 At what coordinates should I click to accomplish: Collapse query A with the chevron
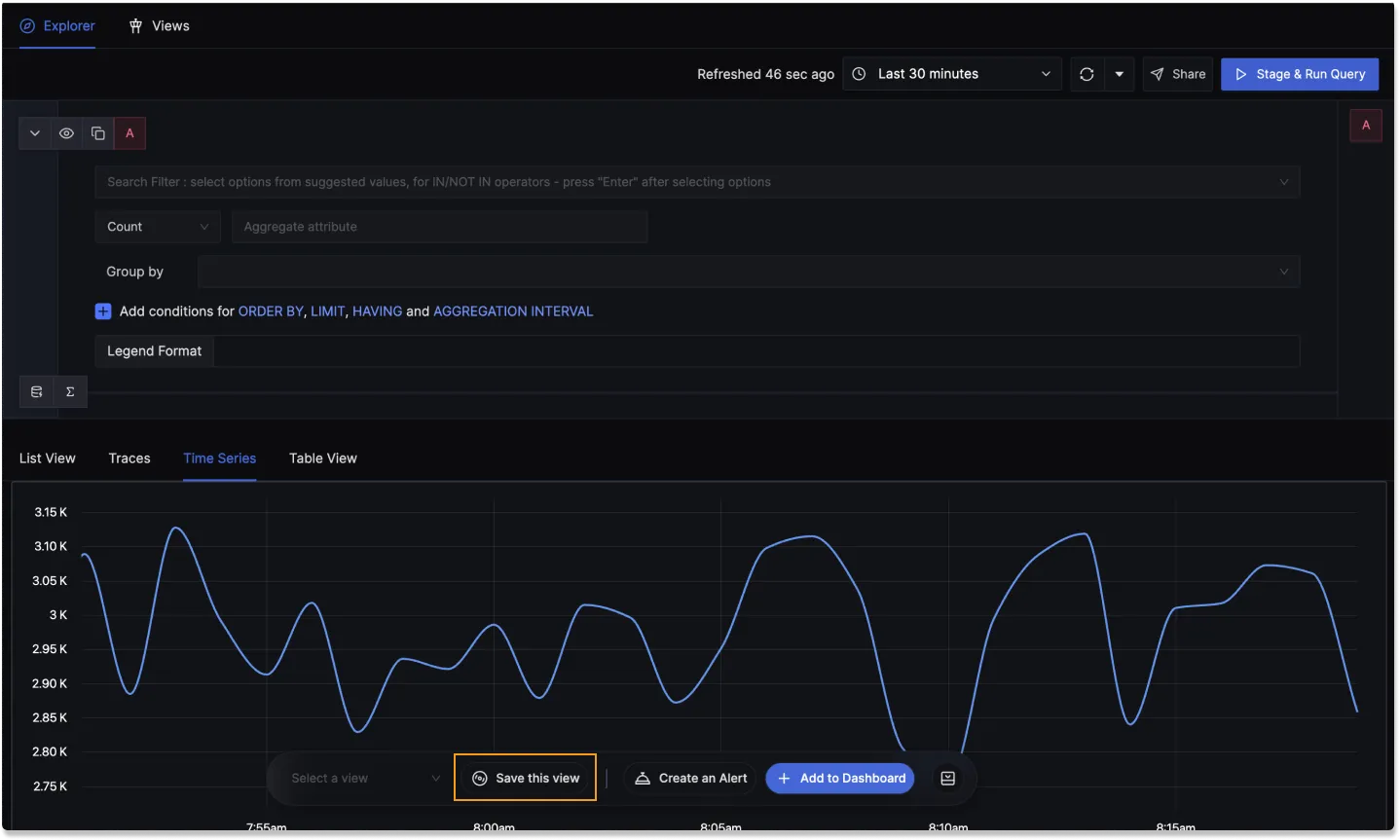pos(35,133)
